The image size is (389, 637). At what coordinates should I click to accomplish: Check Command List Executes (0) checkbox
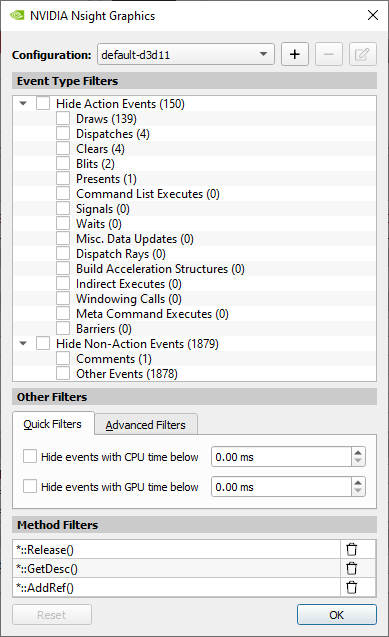[63, 193]
